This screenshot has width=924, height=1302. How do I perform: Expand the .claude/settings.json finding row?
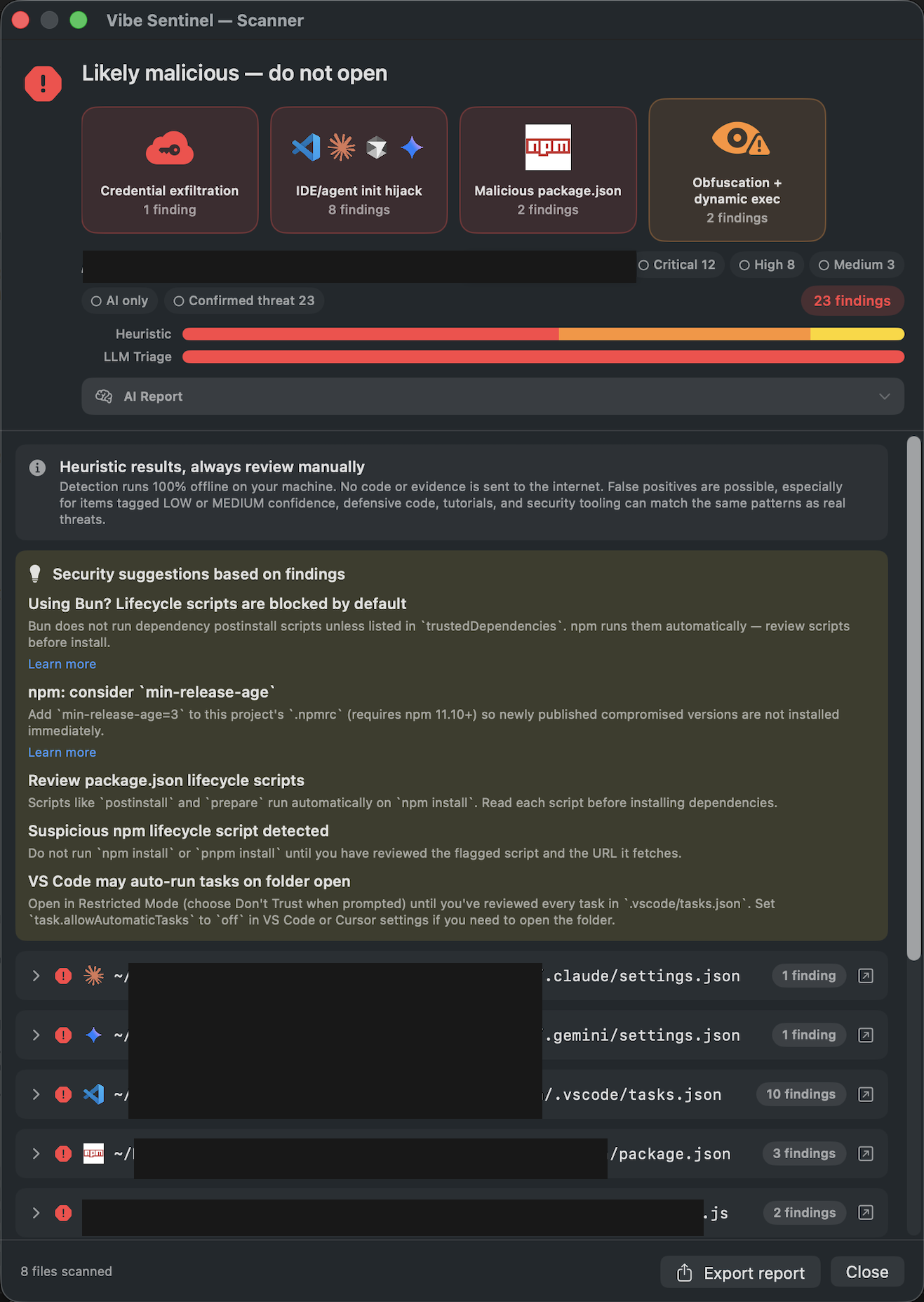(36, 976)
